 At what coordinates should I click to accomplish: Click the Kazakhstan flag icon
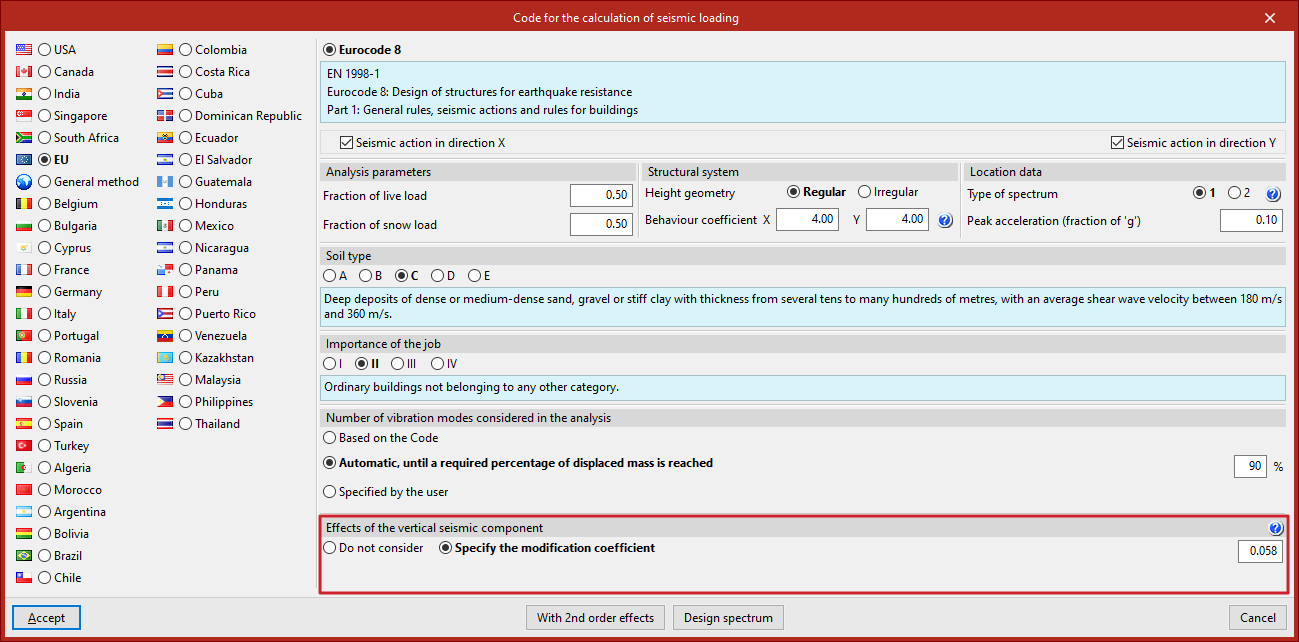(x=166, y=358)
